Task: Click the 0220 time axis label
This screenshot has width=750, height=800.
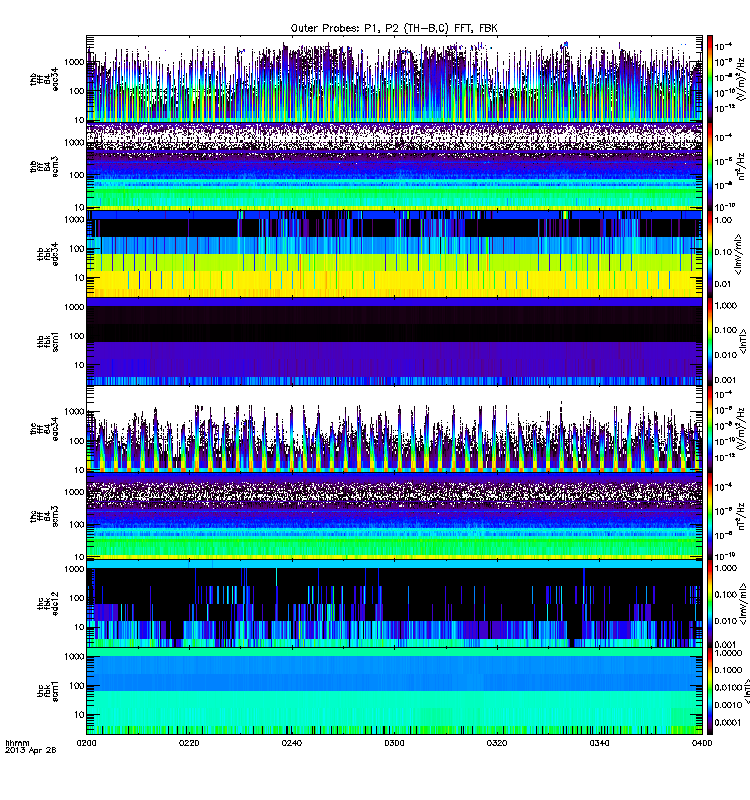Action: click(189, 743)
